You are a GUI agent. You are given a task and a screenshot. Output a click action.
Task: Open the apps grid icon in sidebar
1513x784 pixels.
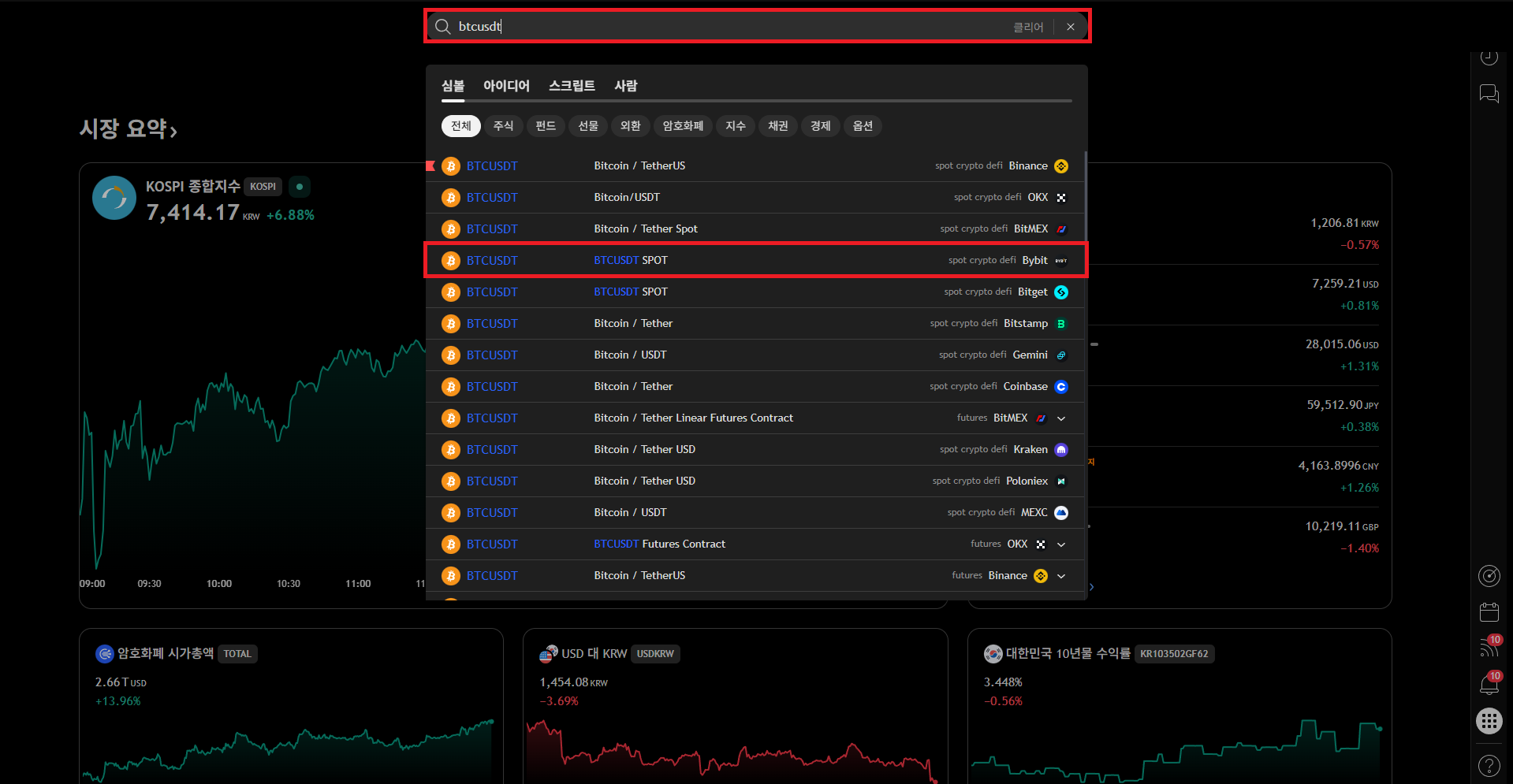click(x=1489, y=721)
